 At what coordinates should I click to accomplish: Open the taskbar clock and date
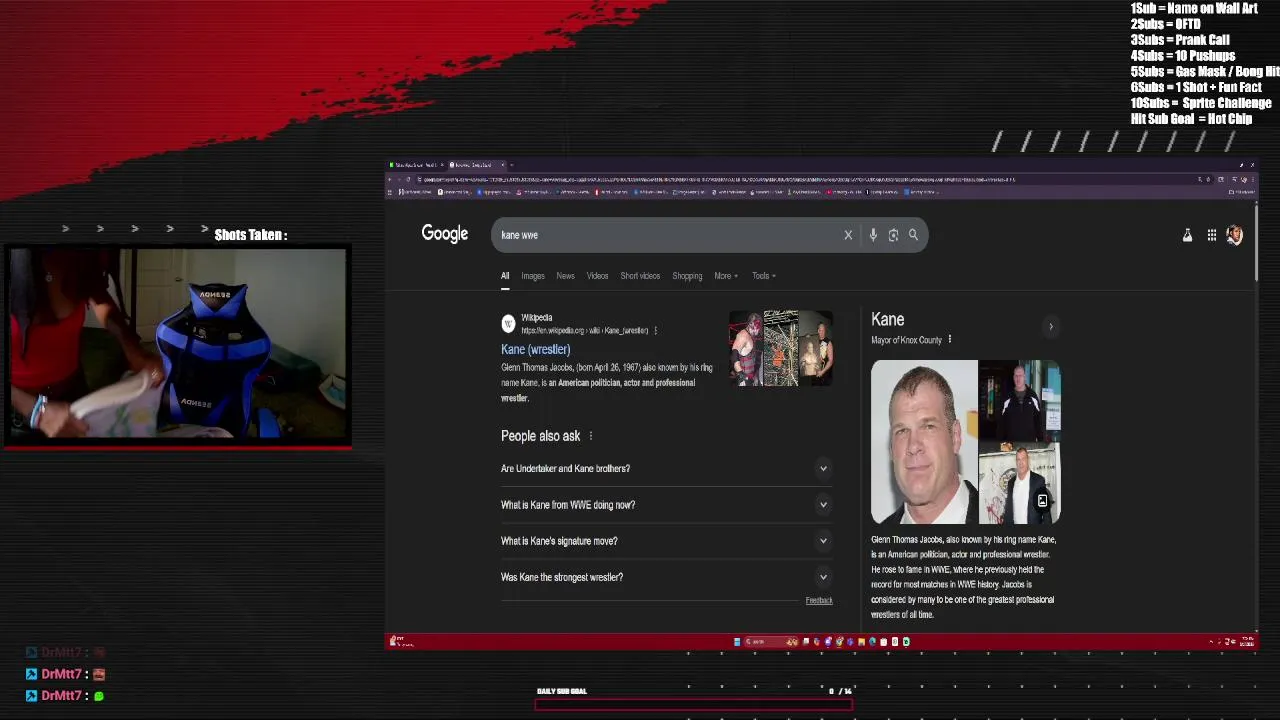[1247, 642]
